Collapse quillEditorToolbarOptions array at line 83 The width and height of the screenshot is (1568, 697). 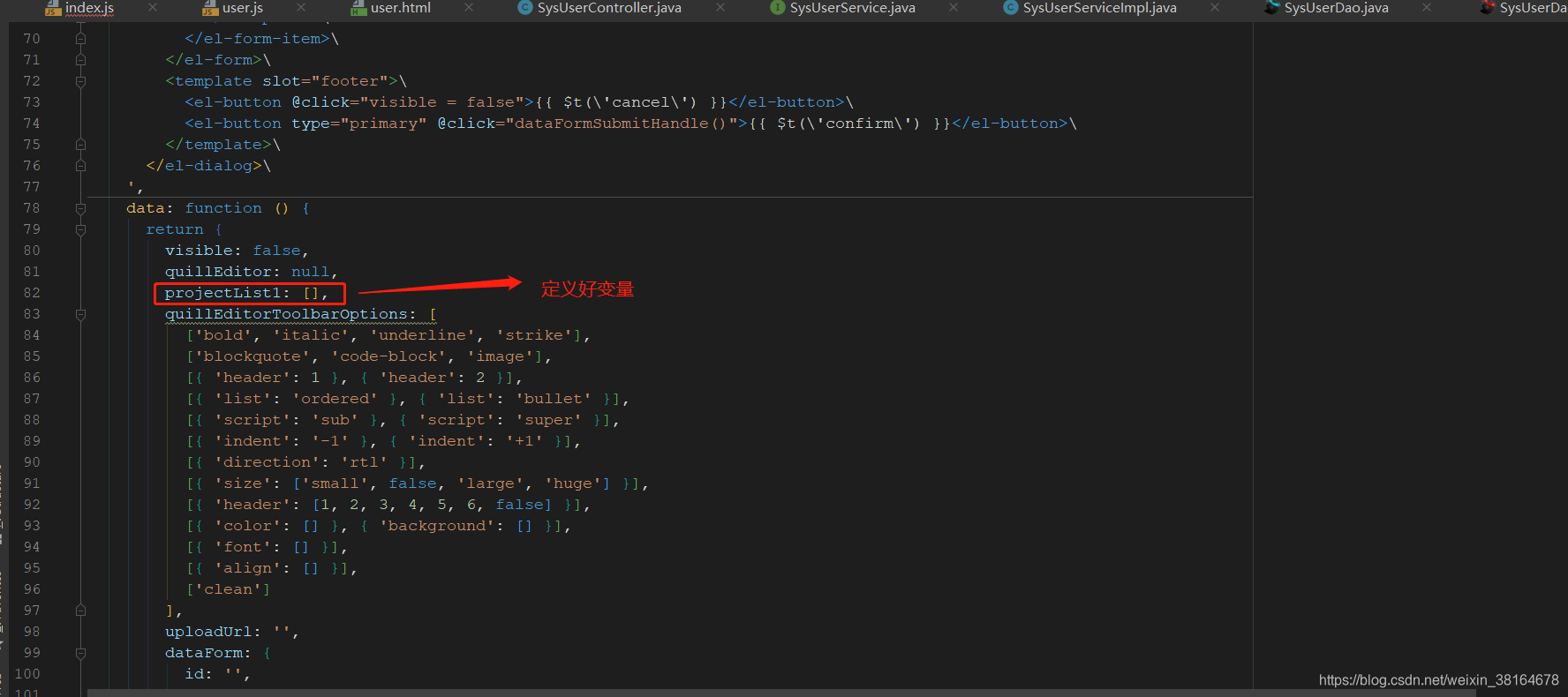[x=80, y=314]
